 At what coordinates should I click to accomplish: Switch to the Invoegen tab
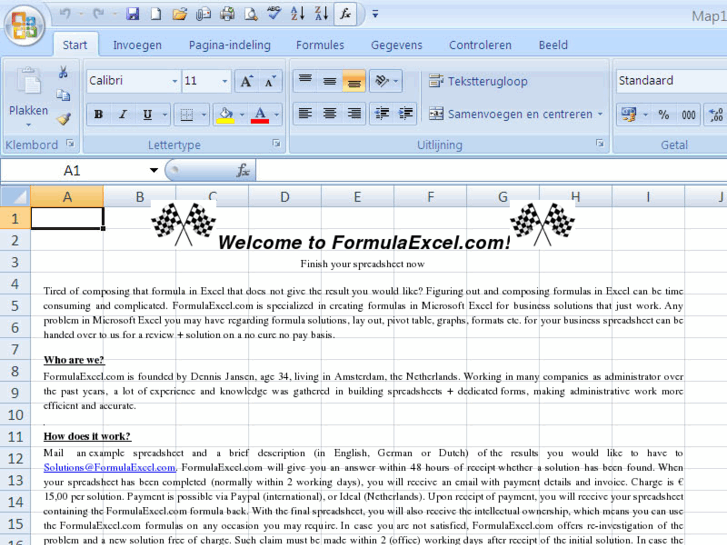coord(137,45)
